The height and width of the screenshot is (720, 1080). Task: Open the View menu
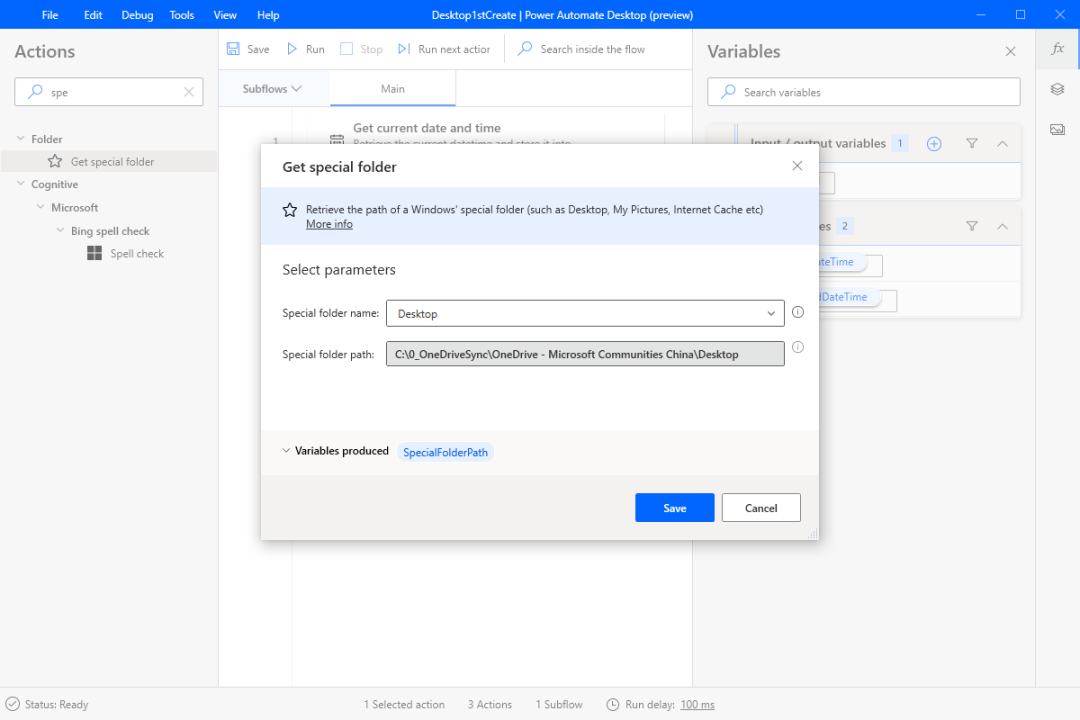click(225, 14)
